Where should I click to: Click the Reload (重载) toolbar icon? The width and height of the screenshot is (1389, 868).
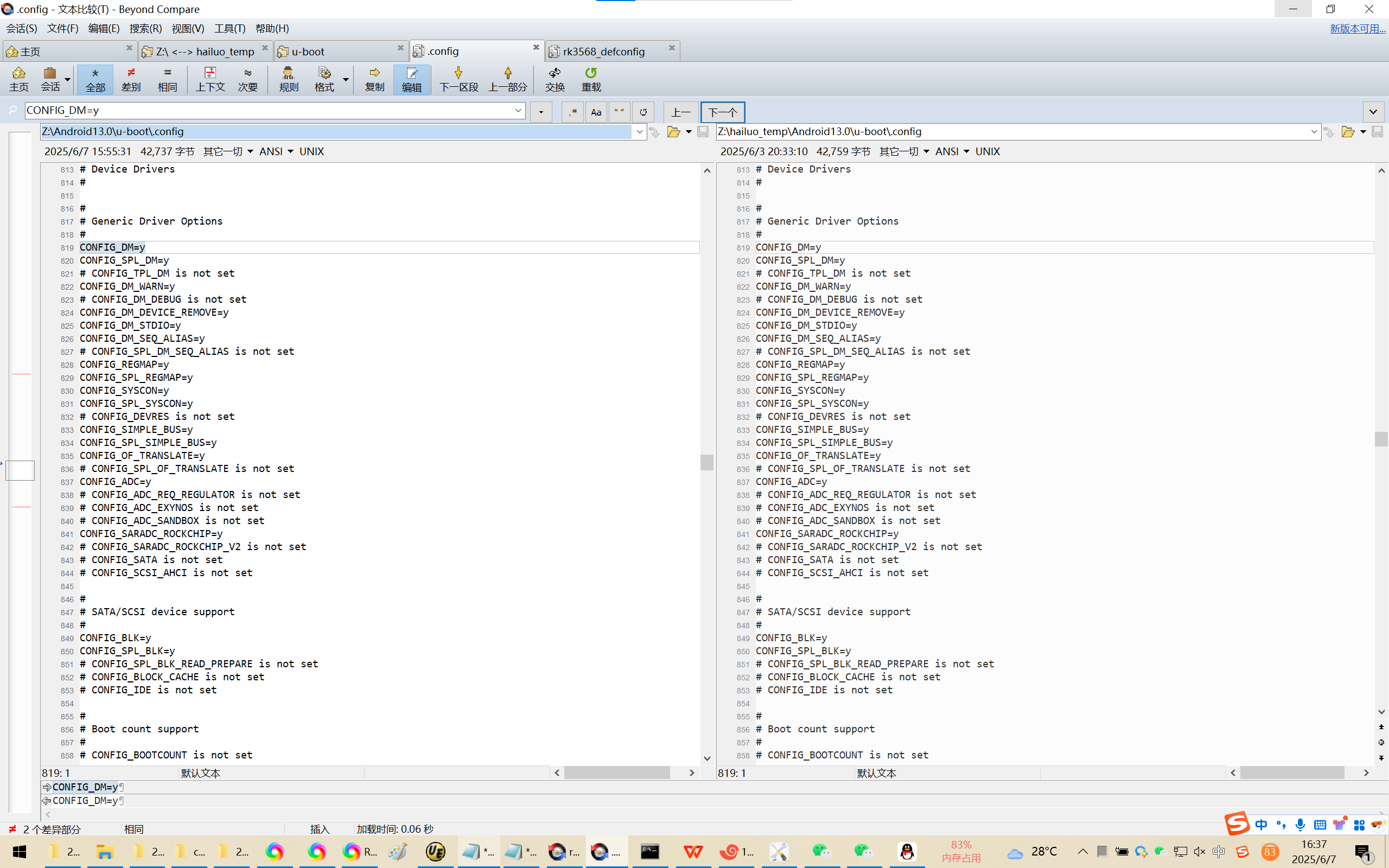point(591,79)
